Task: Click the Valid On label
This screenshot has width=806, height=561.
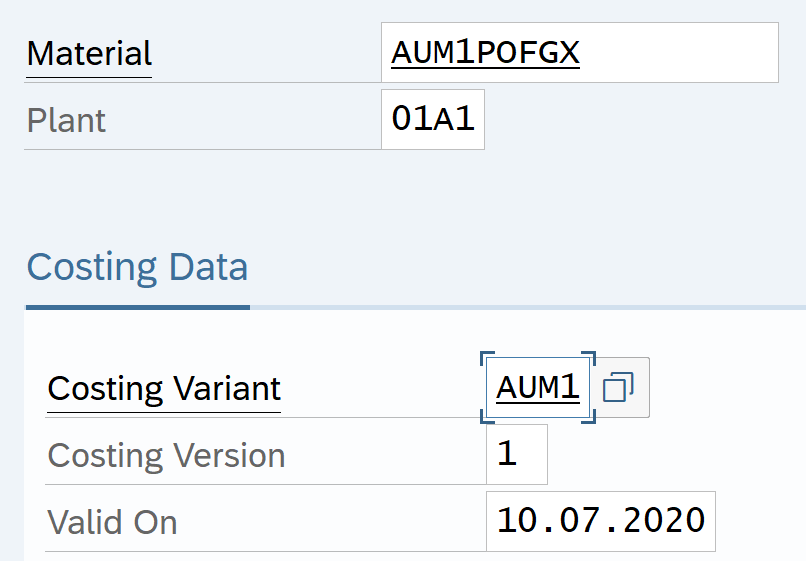Action: [x=112, y=522]
